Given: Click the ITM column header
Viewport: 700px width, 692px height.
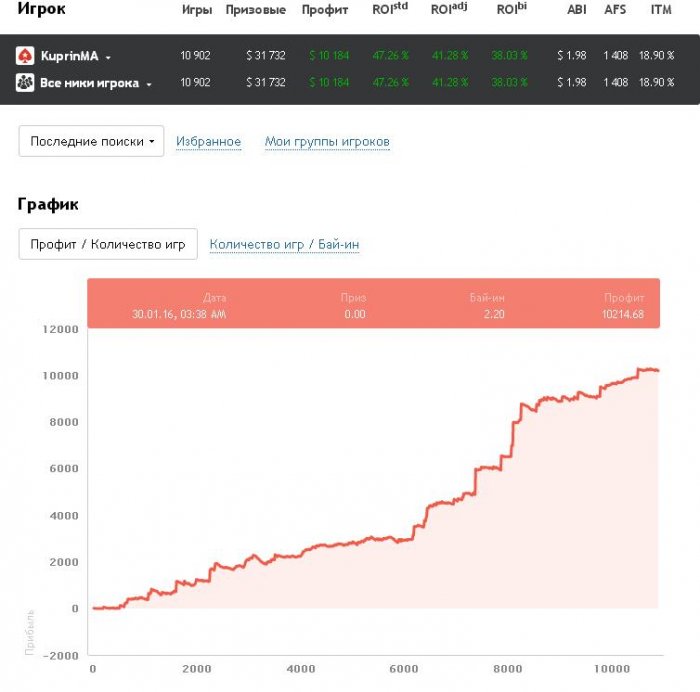Looking at the screenshot, I should click(x=661, y=10).
